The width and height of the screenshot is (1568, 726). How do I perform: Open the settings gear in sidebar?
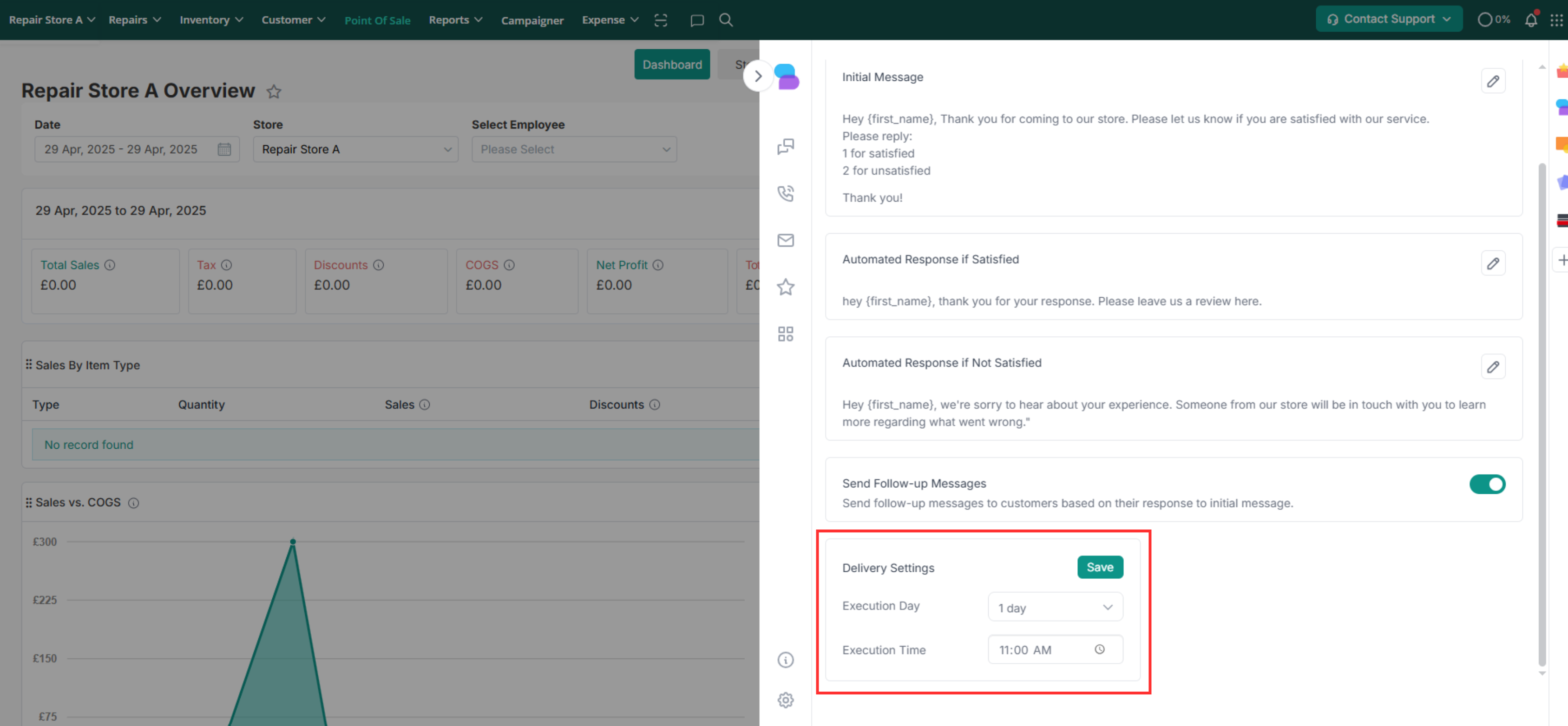pos(785,700)
